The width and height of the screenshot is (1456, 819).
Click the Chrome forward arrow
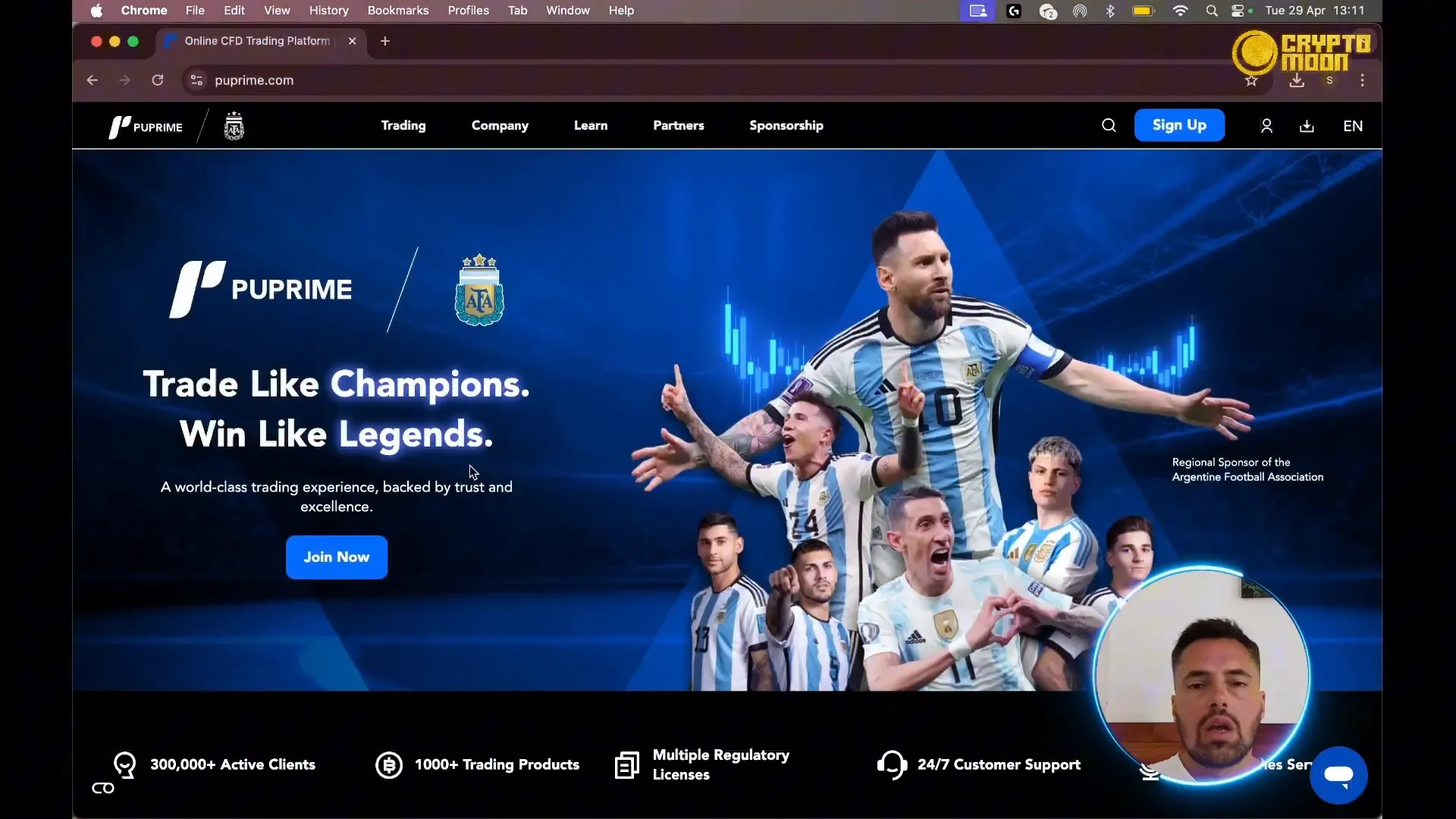pos(124,80)
